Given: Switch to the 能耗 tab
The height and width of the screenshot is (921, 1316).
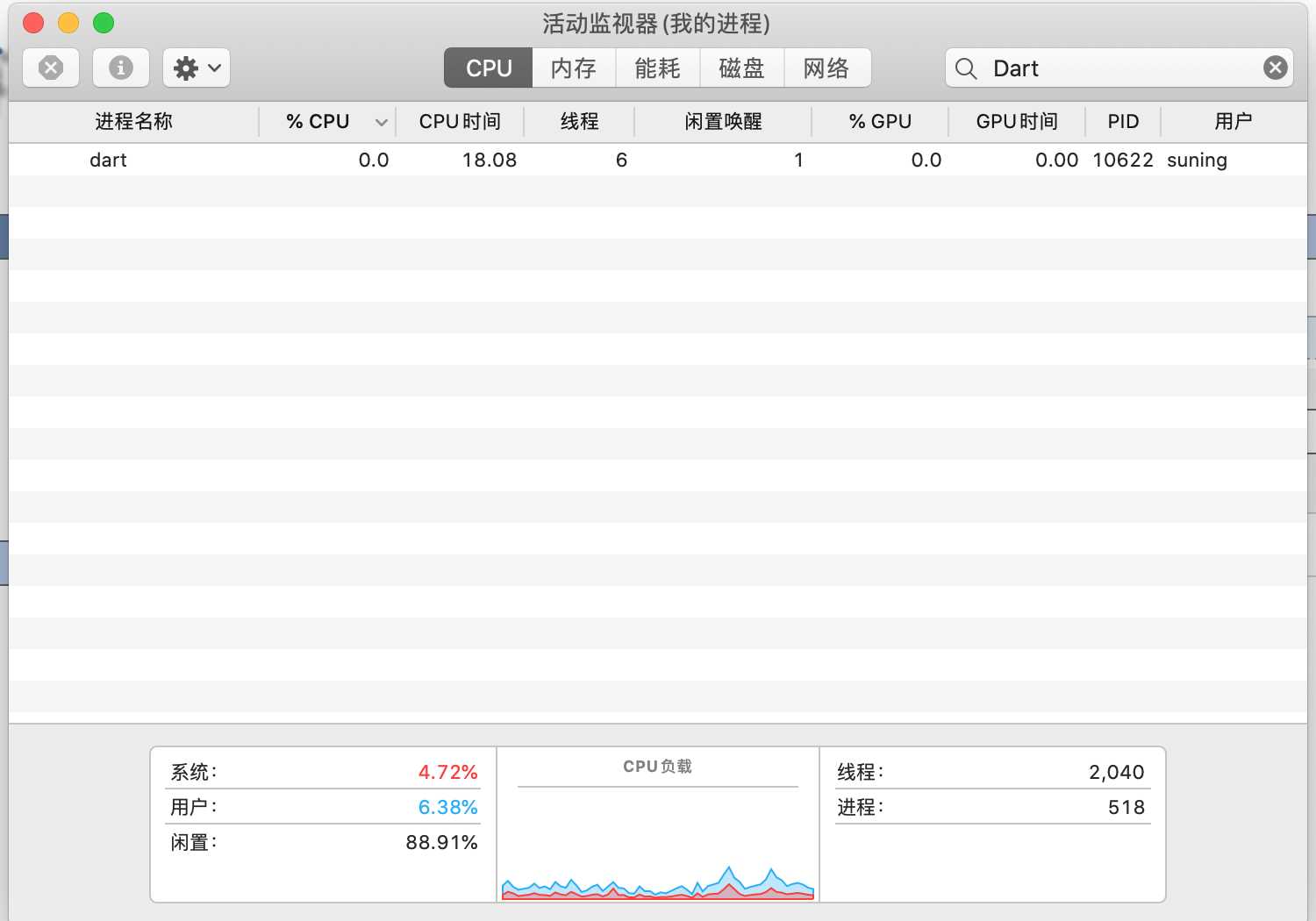Looking at the screenshot, I should pos(658,68).
